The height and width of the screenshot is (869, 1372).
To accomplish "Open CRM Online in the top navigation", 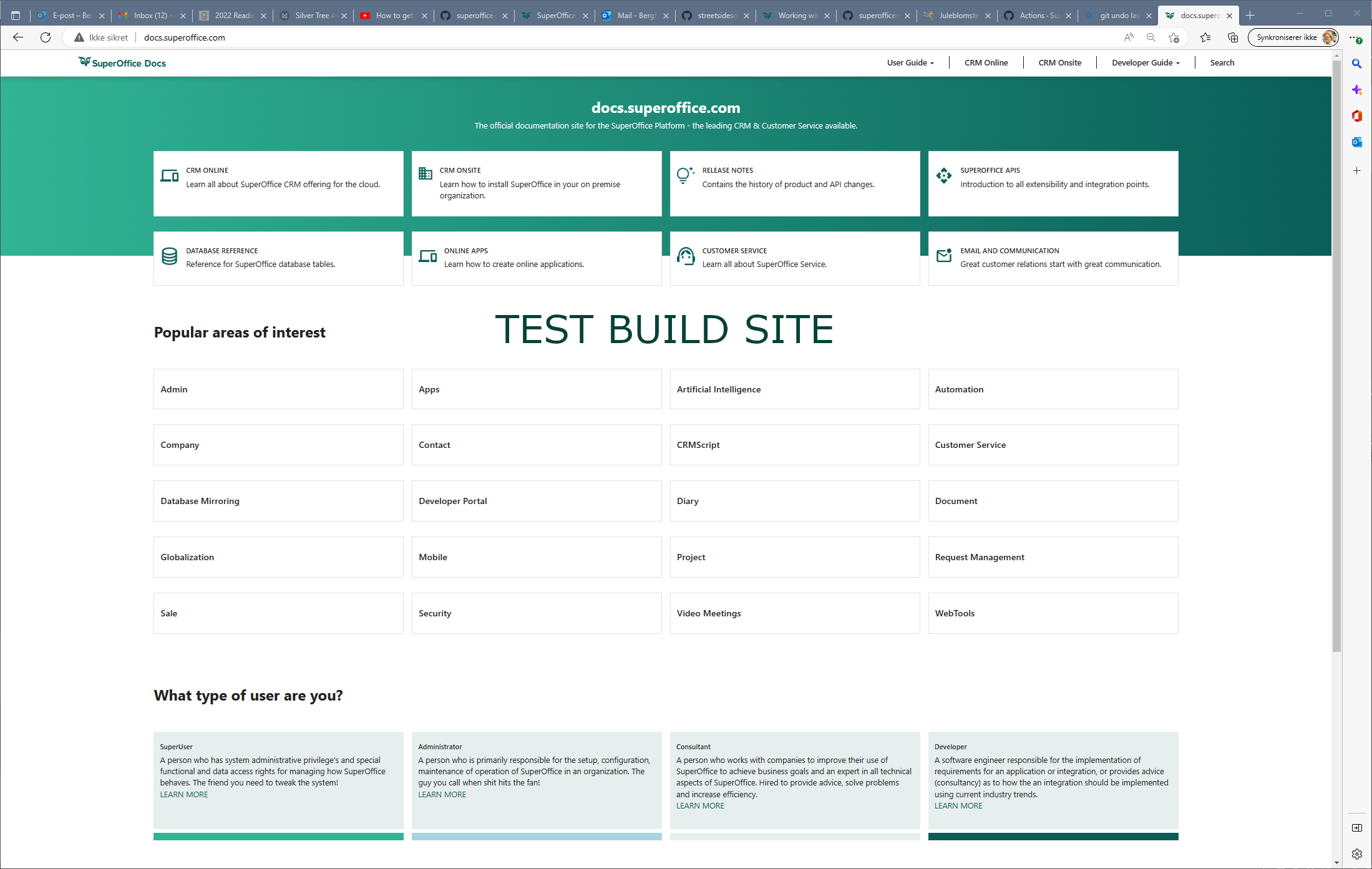I will (x=986, y=62).
